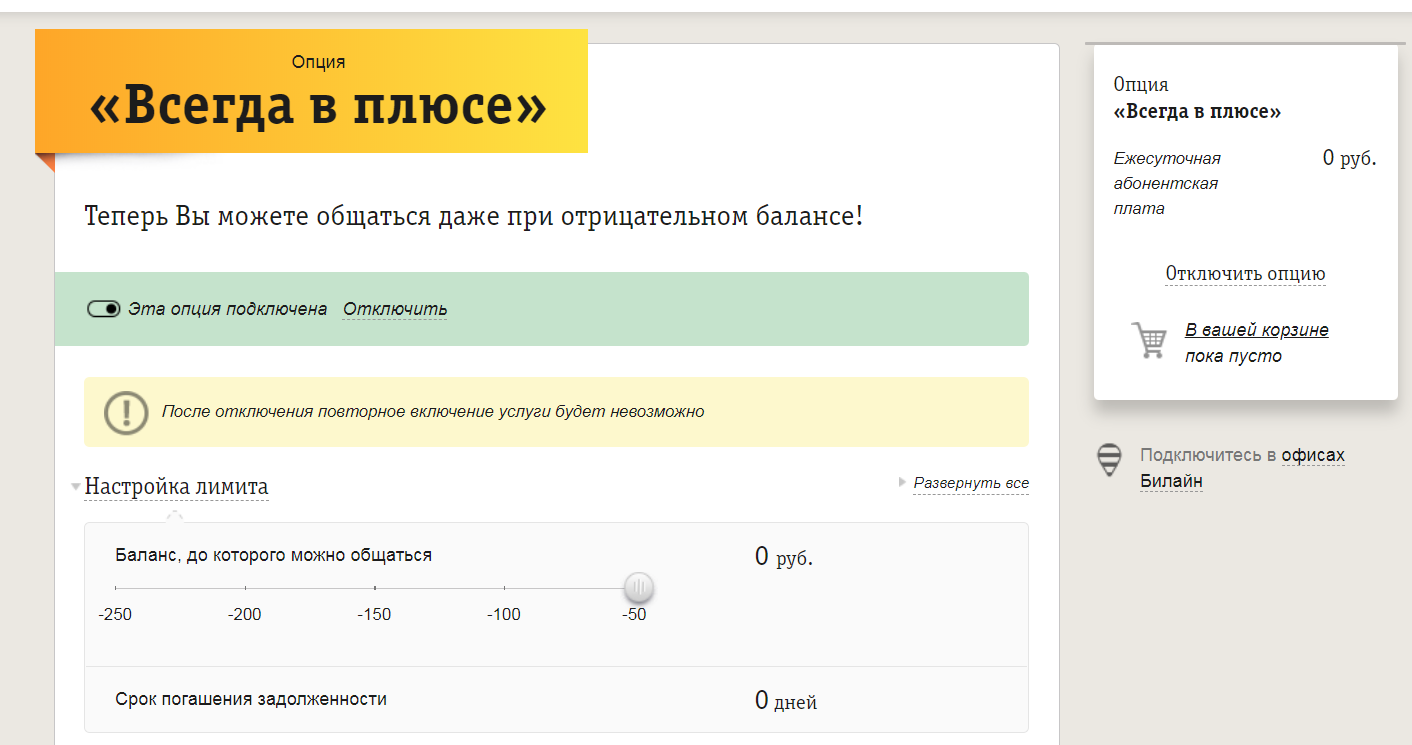Click 'Срок погашения задолженности' row label

point(251,699)
